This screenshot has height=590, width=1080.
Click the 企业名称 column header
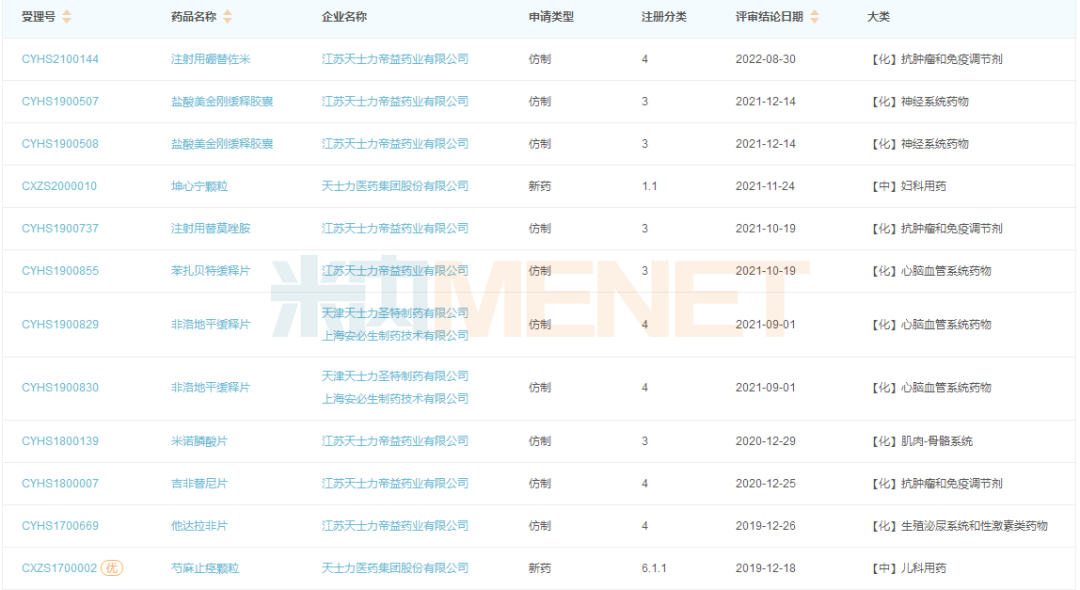point(344,17)
